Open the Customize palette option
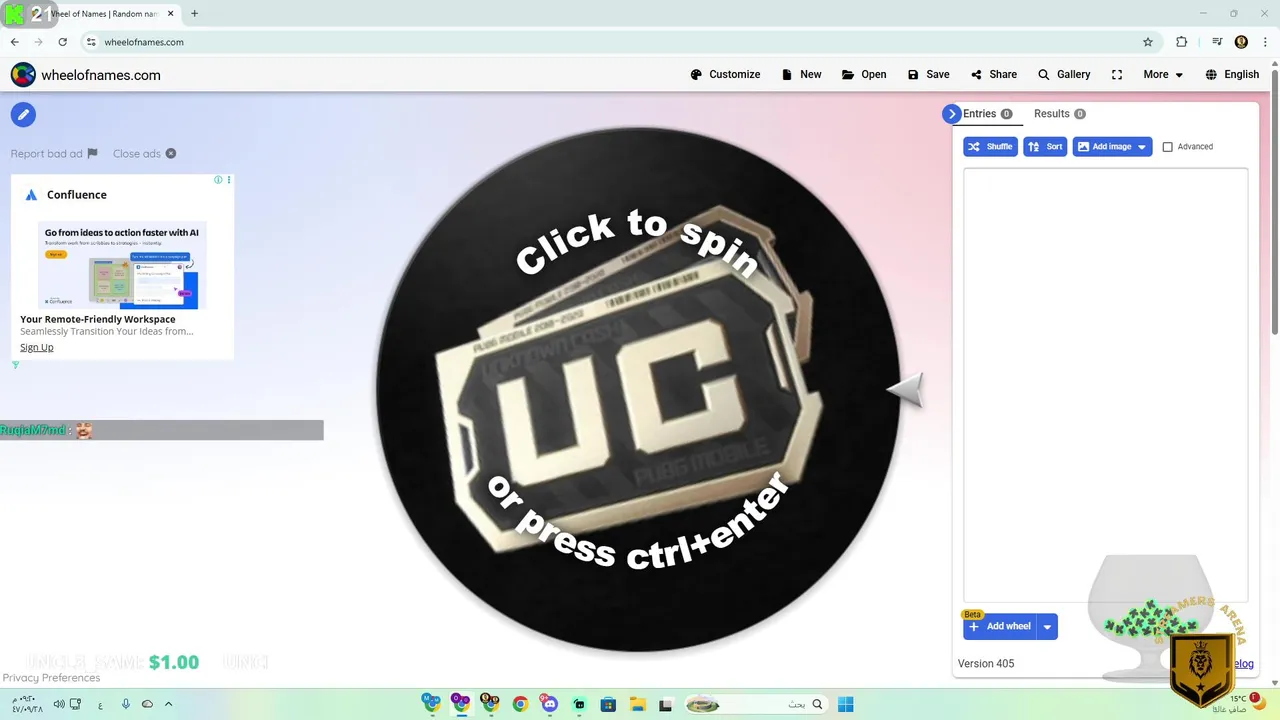 click(x=725, y=74)
